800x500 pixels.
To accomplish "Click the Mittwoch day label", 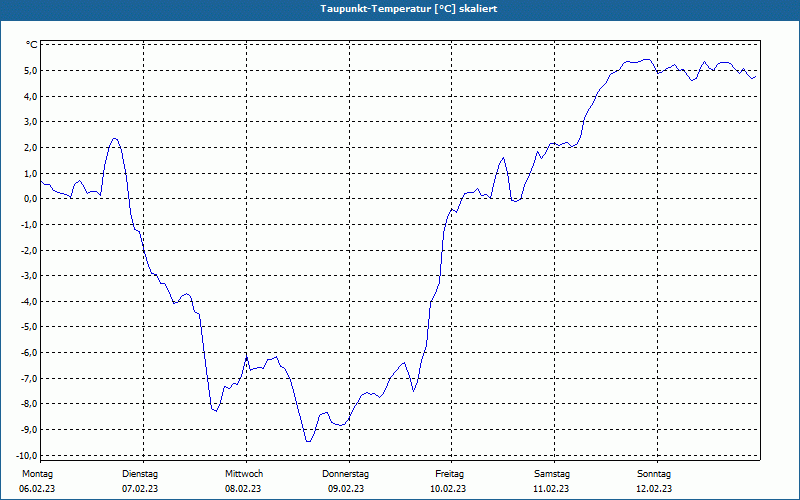I will click(244, 474).
